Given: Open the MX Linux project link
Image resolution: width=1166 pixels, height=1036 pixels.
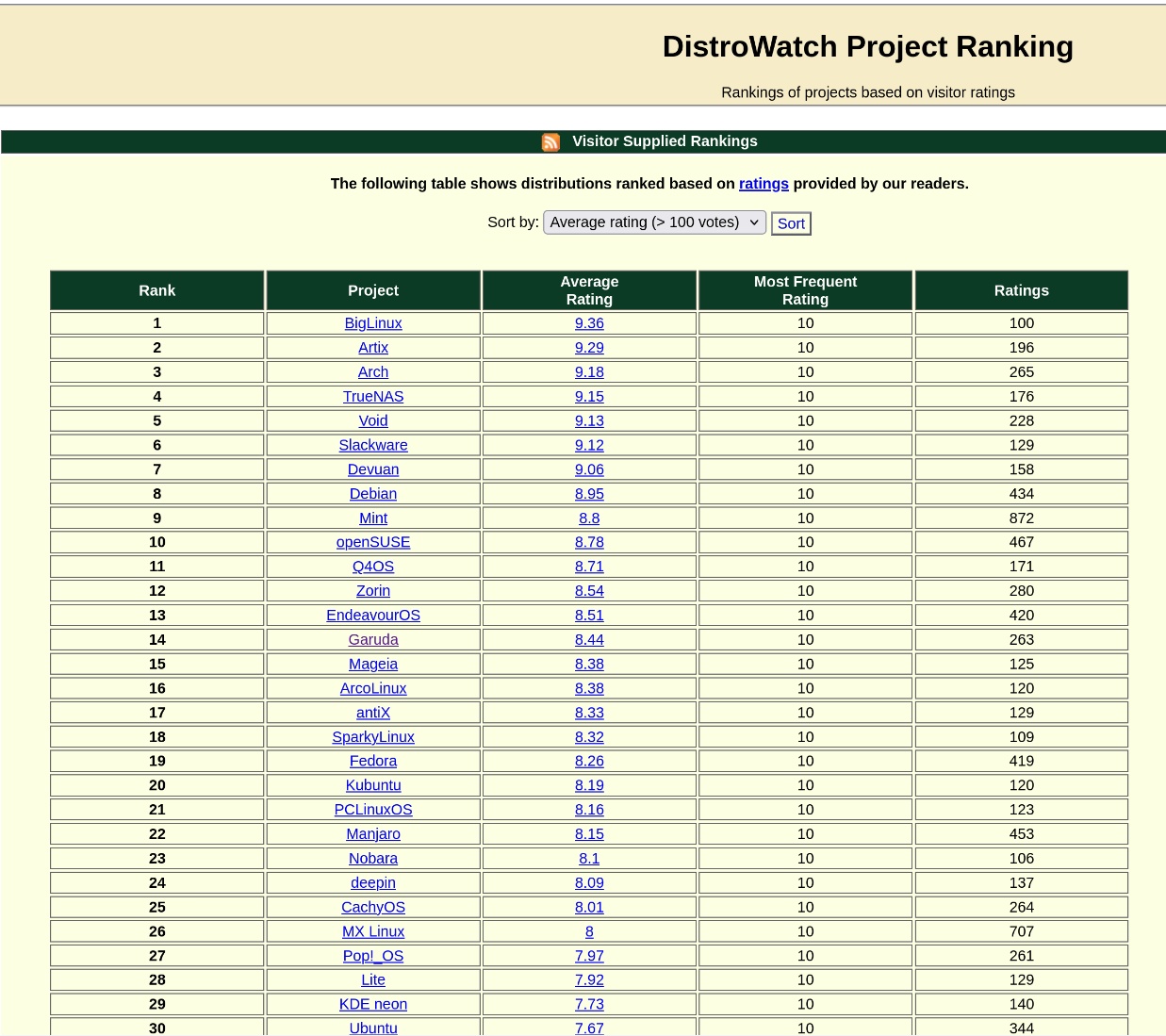Looking at the screenshot, I should [x=373, y=932].
